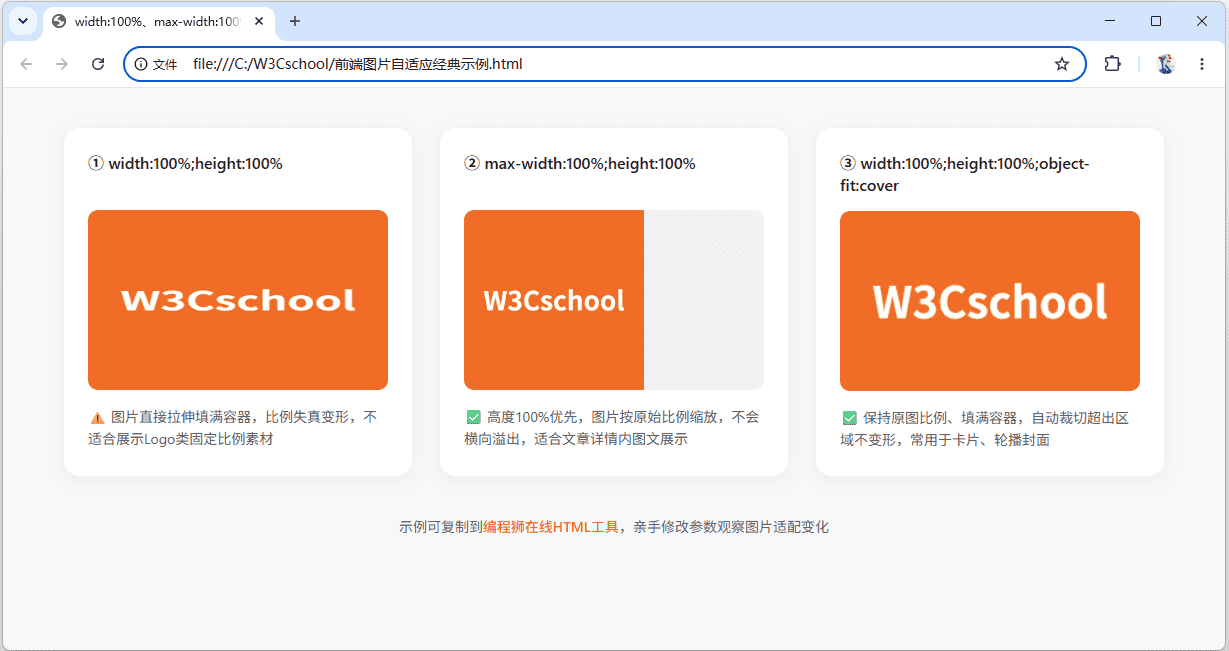Click green checkmark icon in card 3 description
Viewport: 1229px width, 651px height.
pyautogui.click(x=849, y=418)
